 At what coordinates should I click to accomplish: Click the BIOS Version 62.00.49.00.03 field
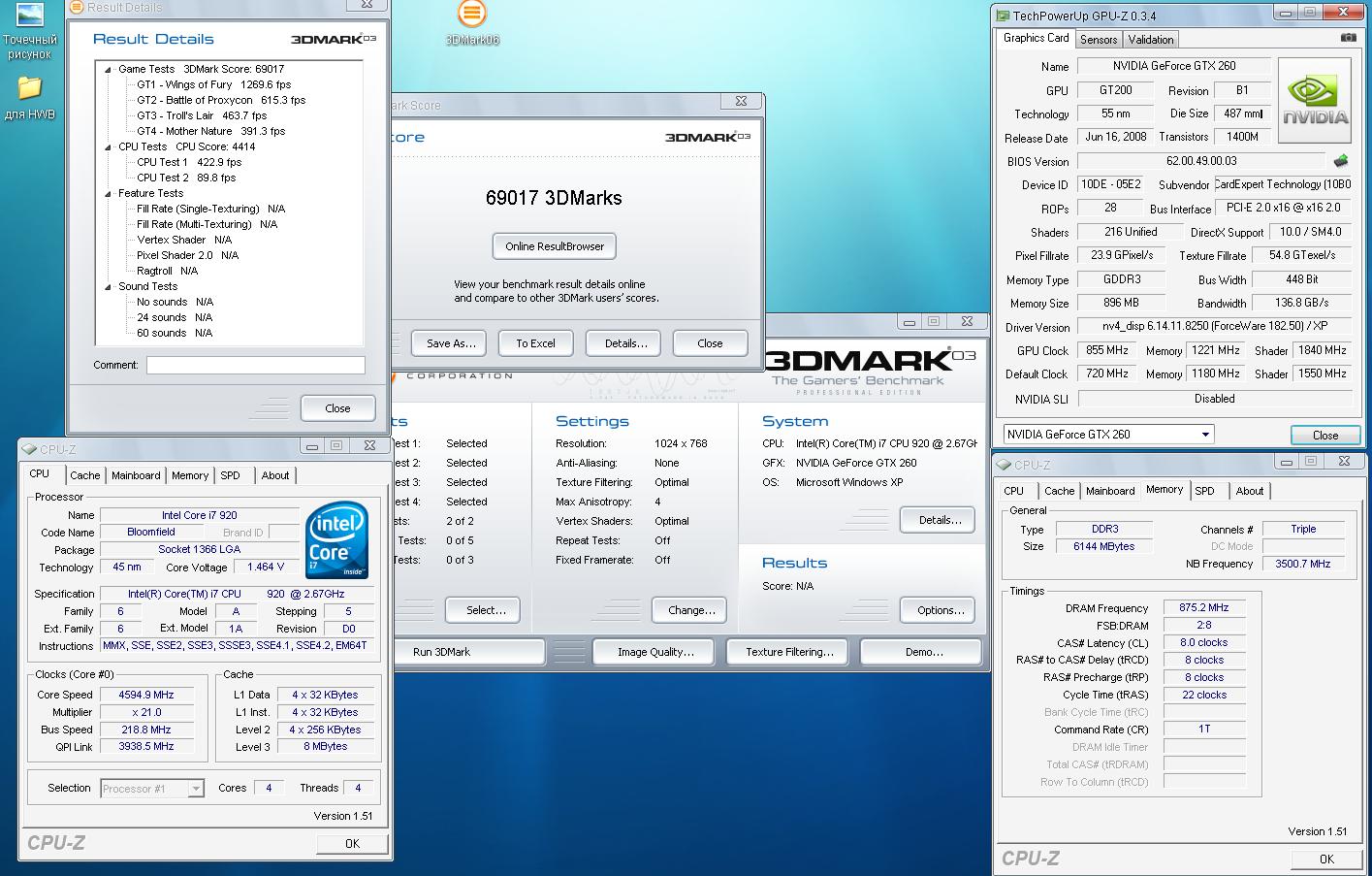click(1201, 161)
